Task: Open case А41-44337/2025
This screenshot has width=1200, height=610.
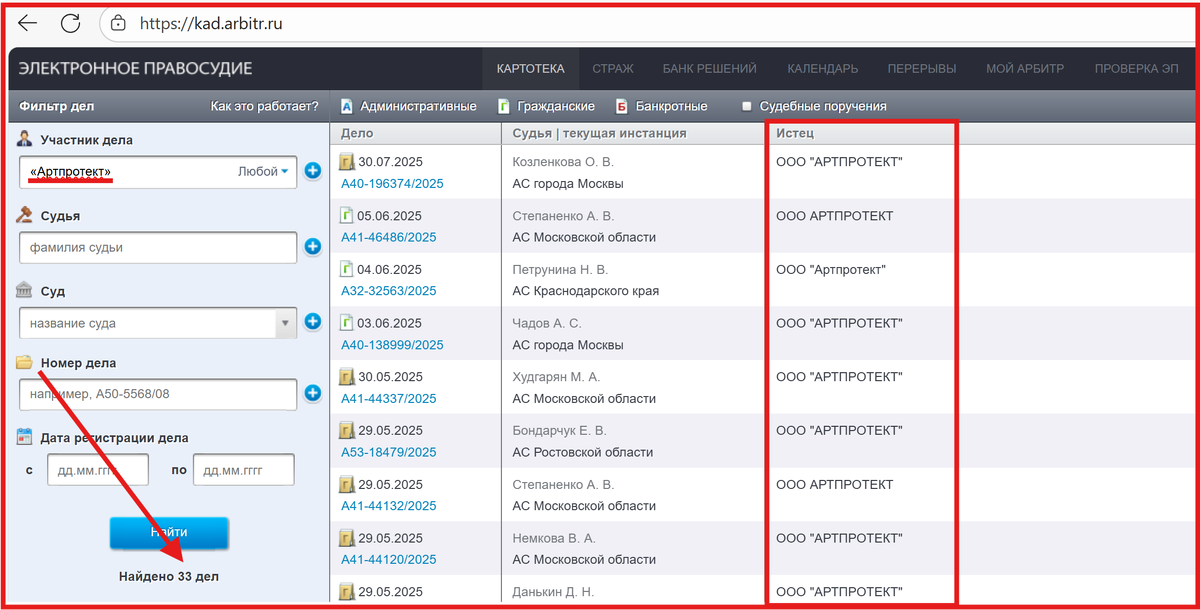Action: pyautogui.click(x=389, y=399)
